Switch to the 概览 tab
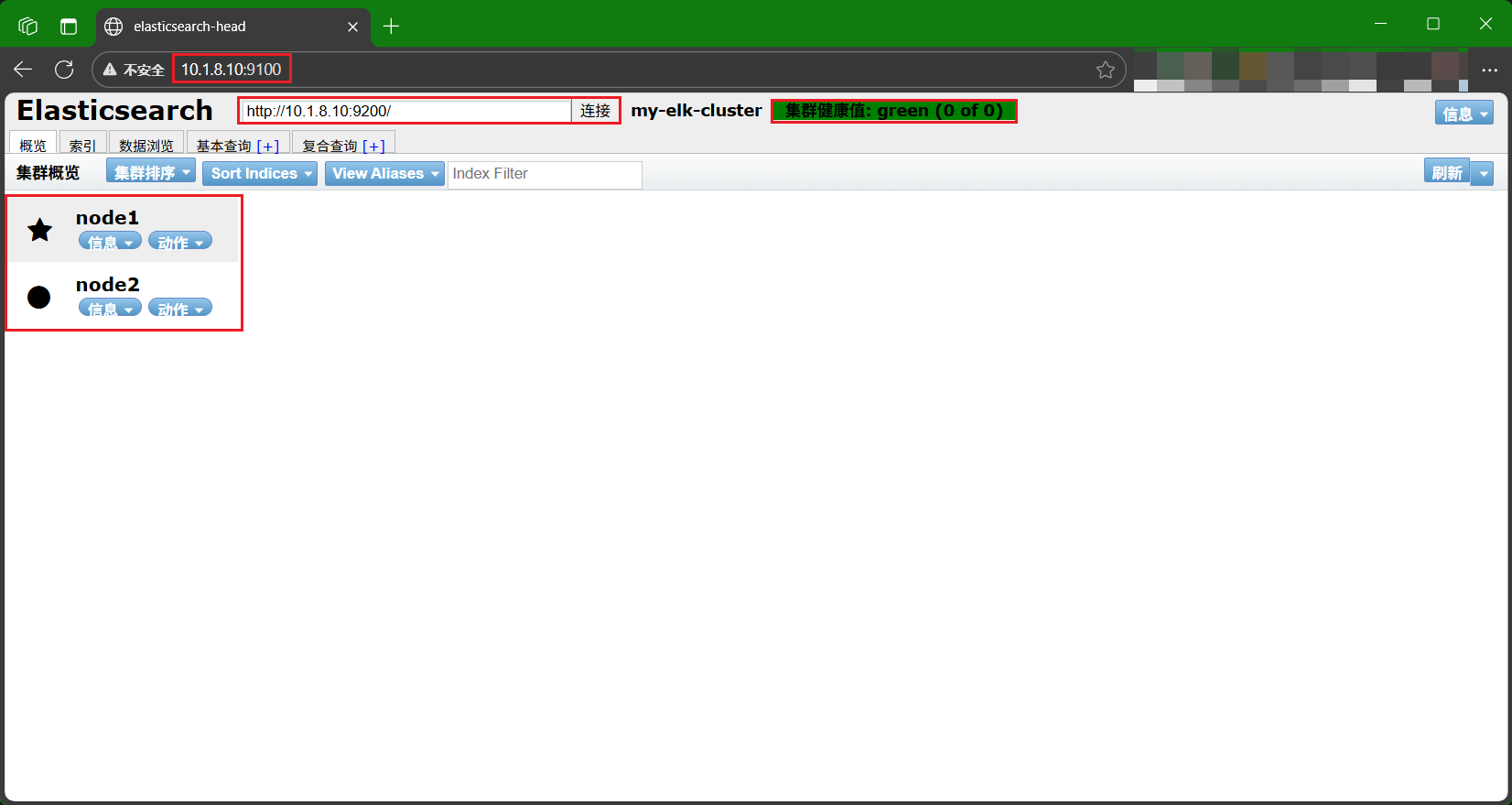The width and height of the screenshot is (1512, 805). 33,144
